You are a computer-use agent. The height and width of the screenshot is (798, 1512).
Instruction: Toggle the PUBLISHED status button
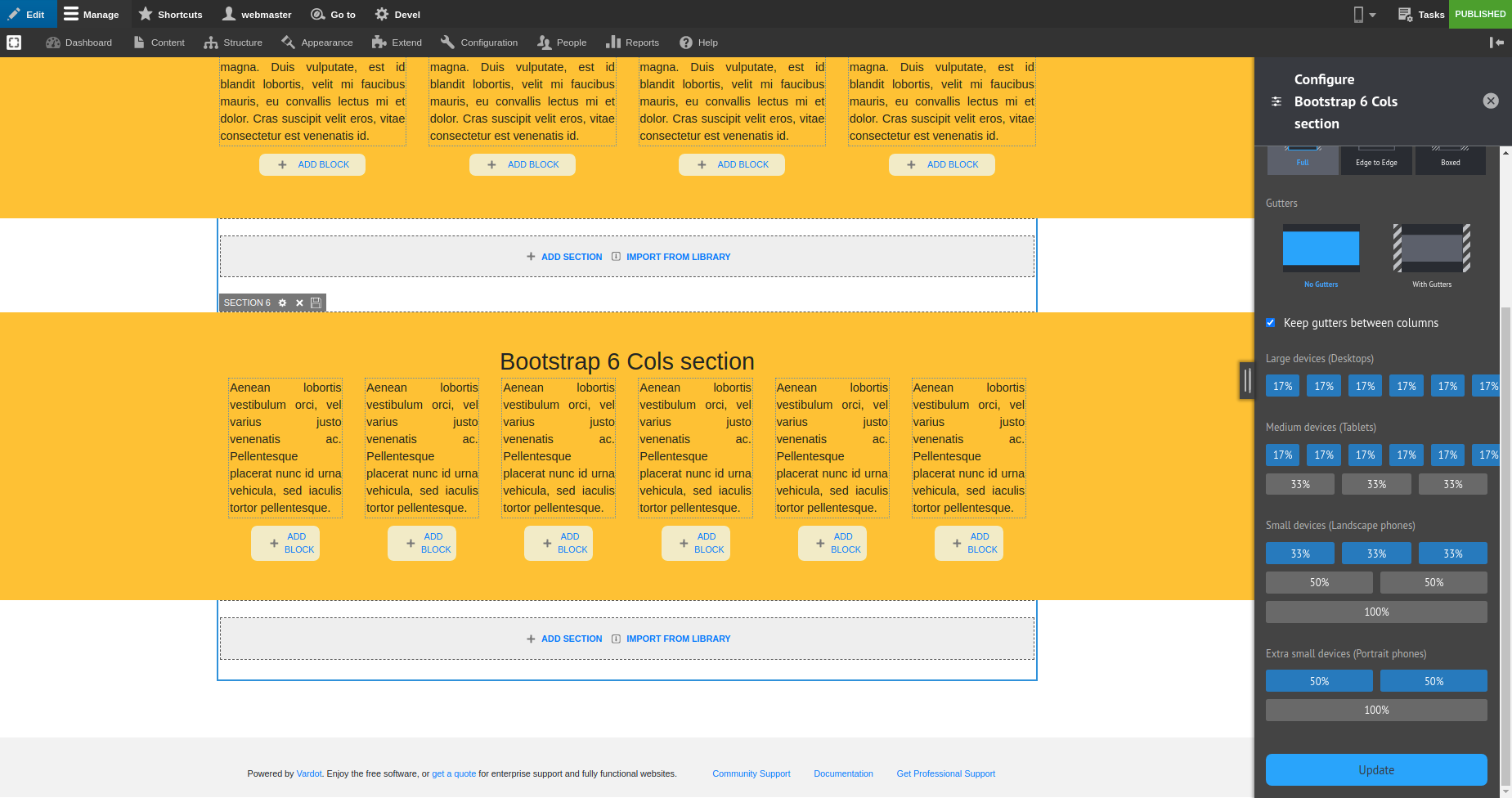(x=1479, y=14)
